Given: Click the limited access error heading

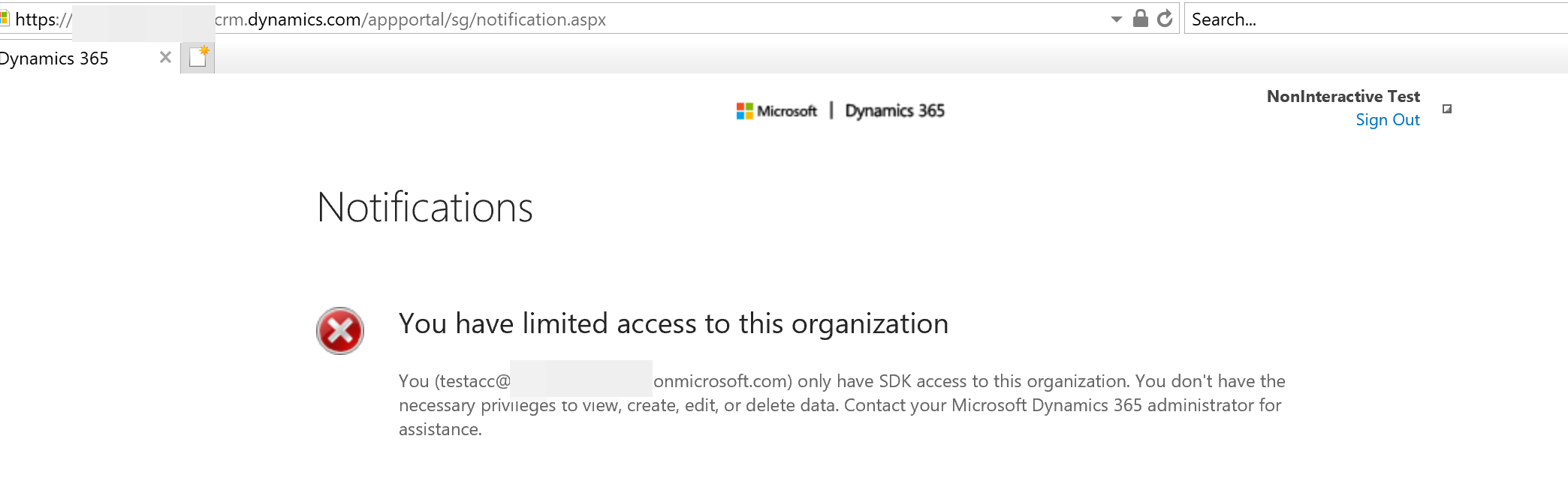Looking at the screenshot, I should point(674,324).
